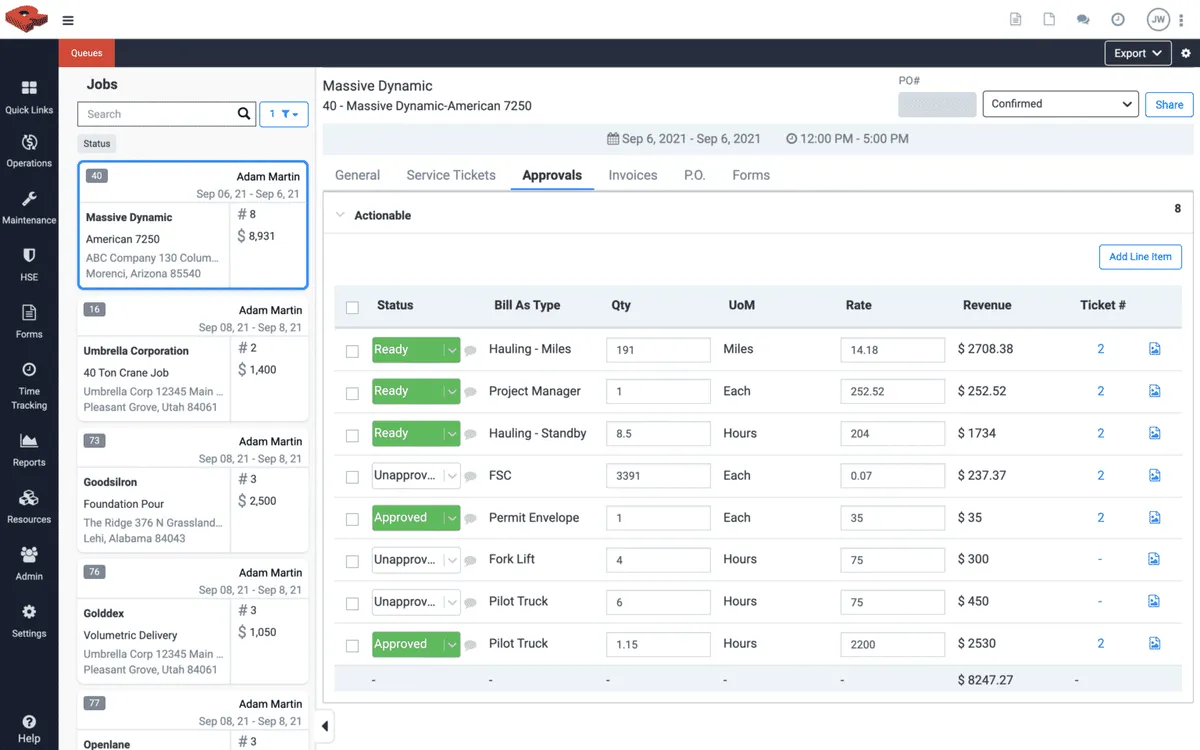Open the Service Tickets tab
This screenshot has height=750, width=1200.
[451, 175]
